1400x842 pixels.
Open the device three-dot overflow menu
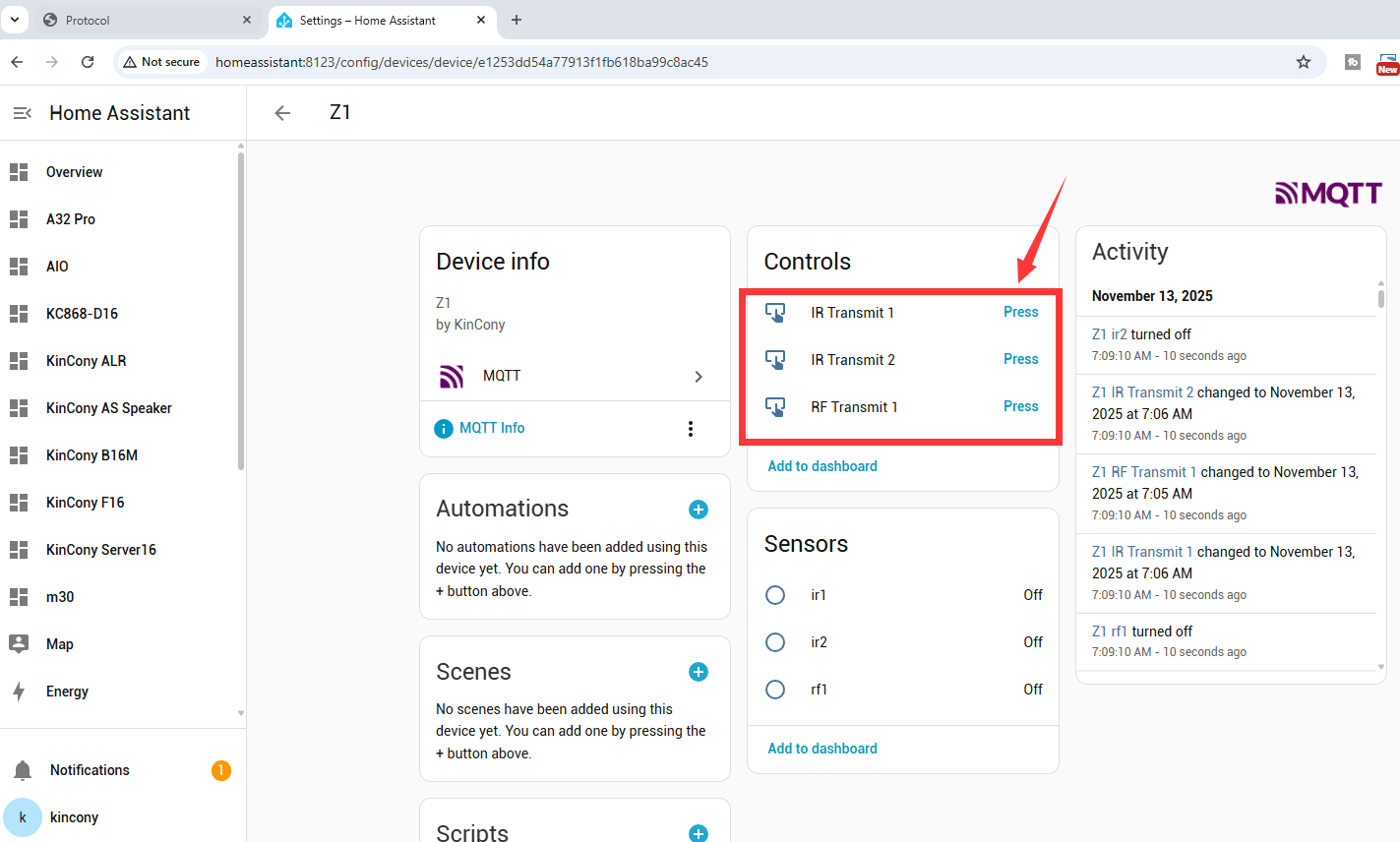[691, 429]
